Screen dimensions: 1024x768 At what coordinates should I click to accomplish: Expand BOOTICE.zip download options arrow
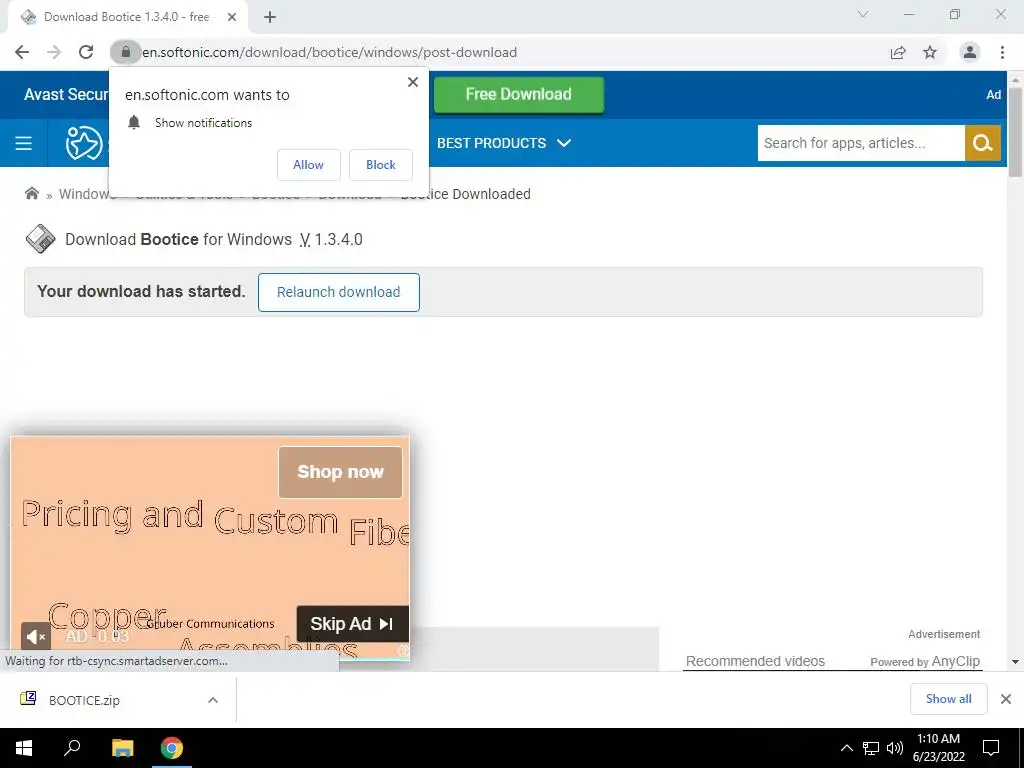pyautogui.click(x=213, y=700)
